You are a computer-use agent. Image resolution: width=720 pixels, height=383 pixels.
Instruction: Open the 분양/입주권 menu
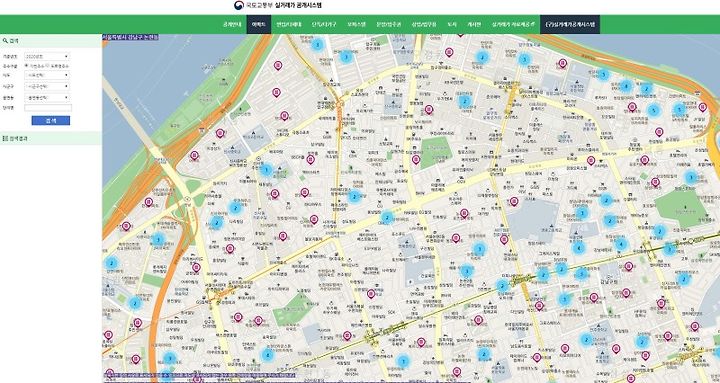388,24
